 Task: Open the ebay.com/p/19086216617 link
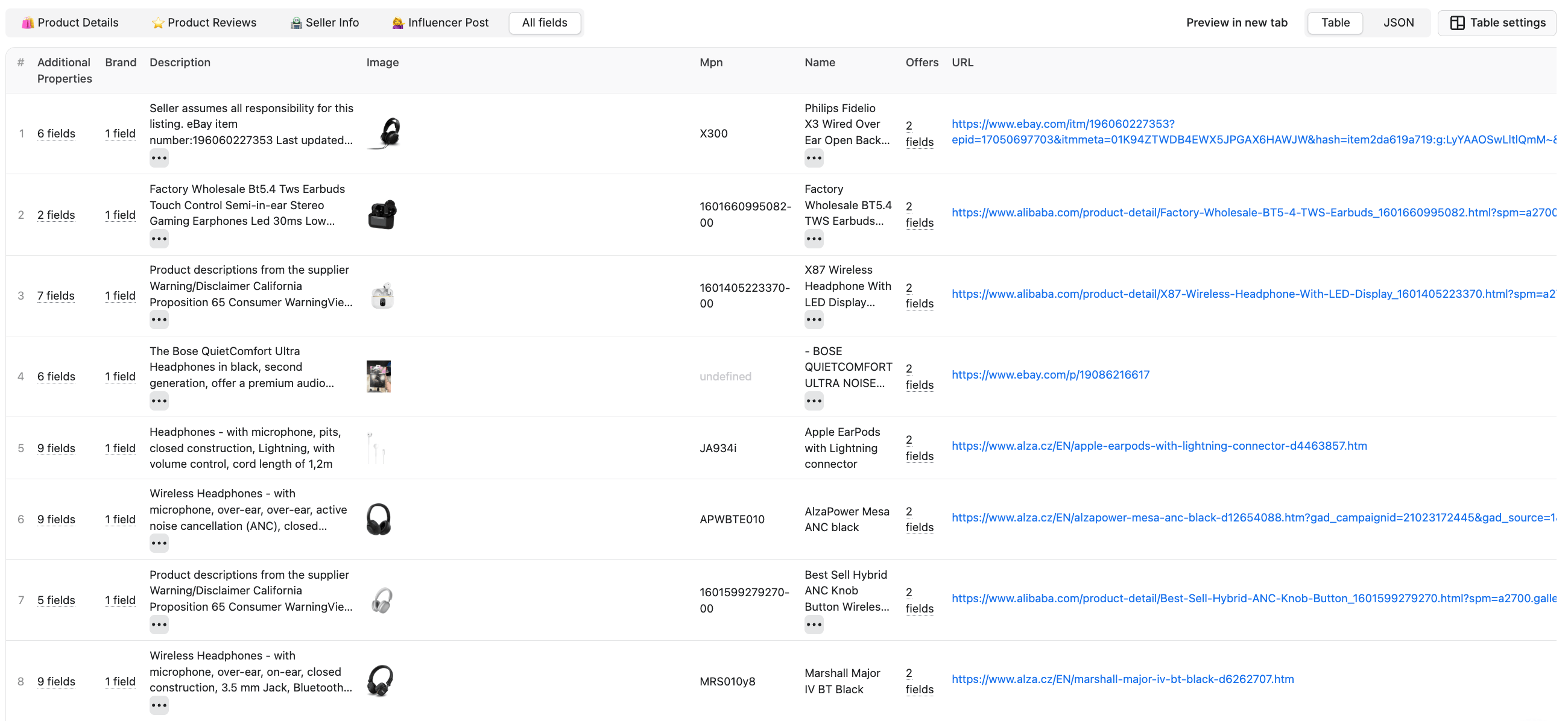[1050, 375]
